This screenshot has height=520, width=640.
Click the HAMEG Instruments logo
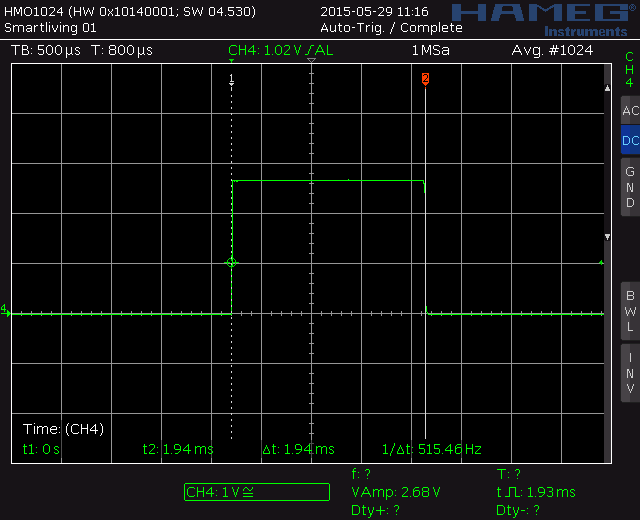click(544, 17)
